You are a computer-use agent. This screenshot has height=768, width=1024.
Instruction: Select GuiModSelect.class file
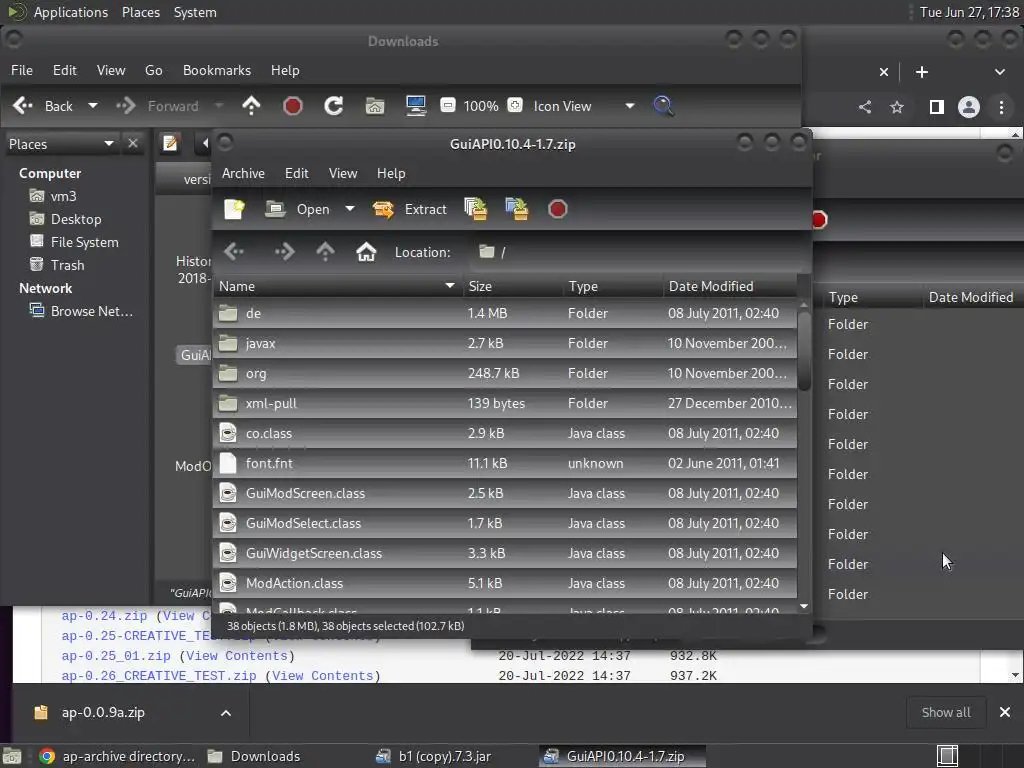[x=505, y=524]
